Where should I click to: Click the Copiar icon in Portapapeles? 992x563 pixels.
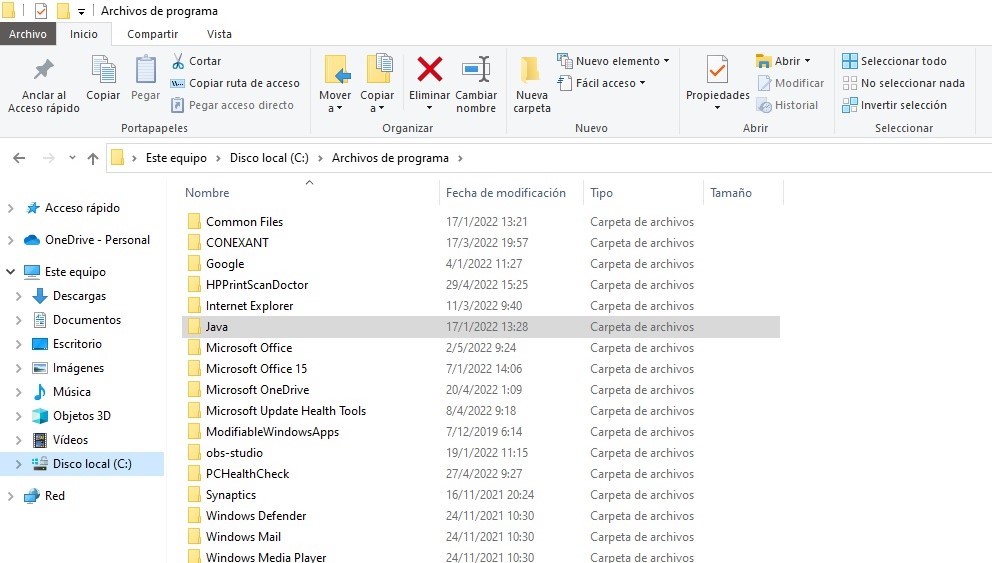click(x=103, y=69)
